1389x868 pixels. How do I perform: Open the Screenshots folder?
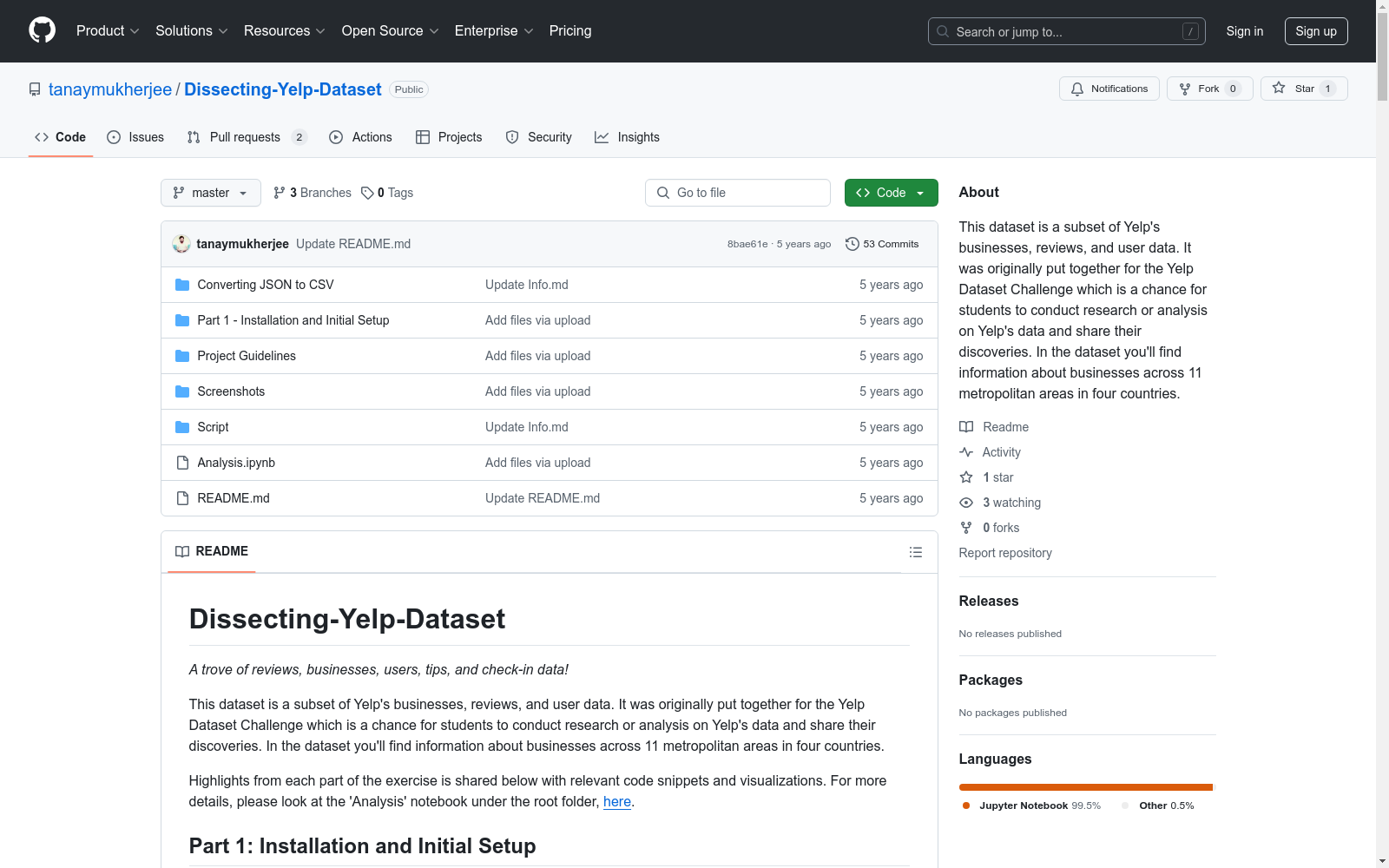click(231, 391)
